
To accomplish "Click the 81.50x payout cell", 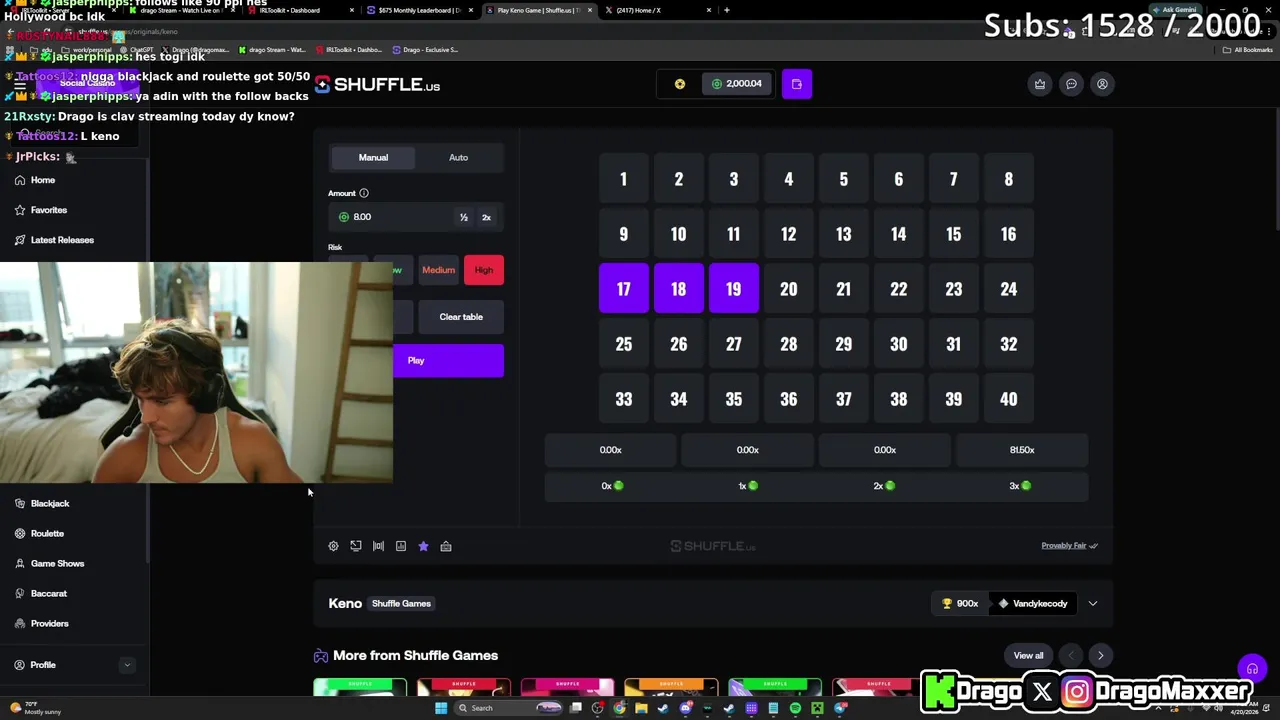I will click(x=1022, y=450).
